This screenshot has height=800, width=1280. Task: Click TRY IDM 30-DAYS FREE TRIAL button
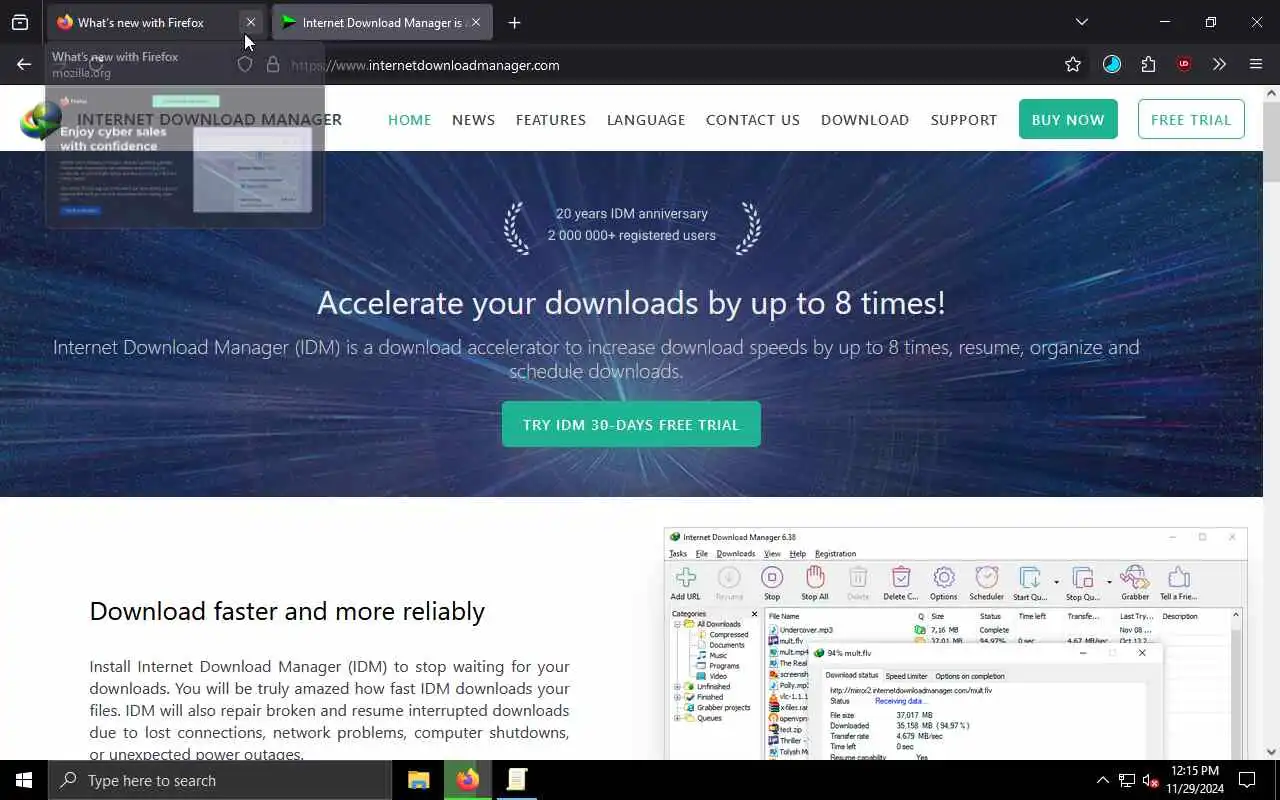point(631,424)
